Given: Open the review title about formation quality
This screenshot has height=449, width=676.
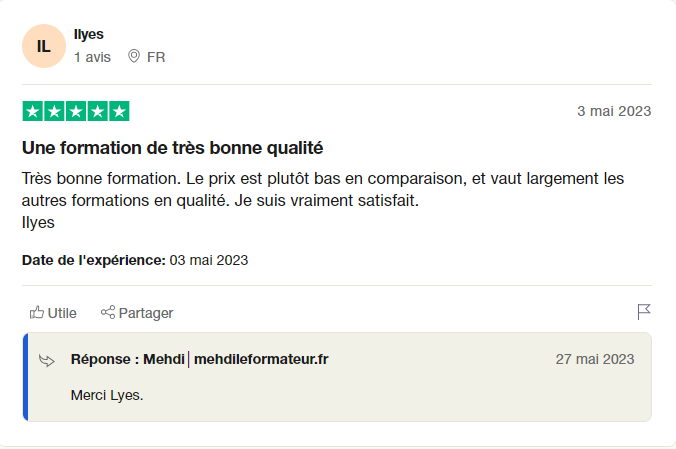Looking at the screenshot, I should pos(172,148).
